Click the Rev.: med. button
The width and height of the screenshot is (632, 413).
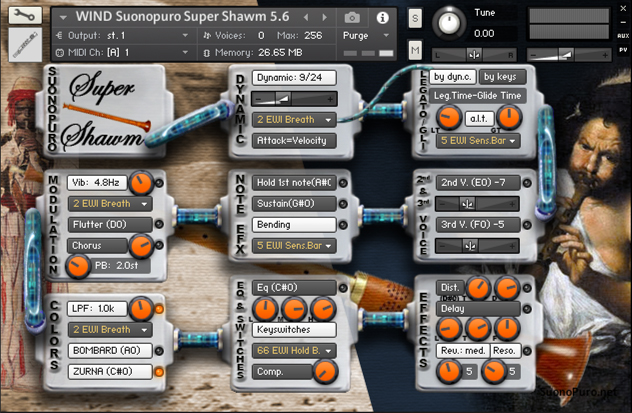click(x=463, y=351)
